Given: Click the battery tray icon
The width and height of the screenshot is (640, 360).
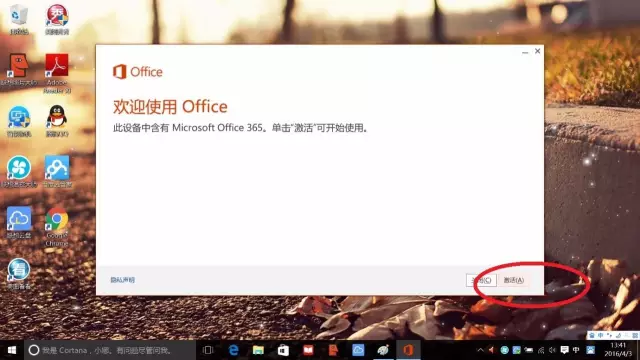Looking at the screenshot, I should tap(529, 350).
